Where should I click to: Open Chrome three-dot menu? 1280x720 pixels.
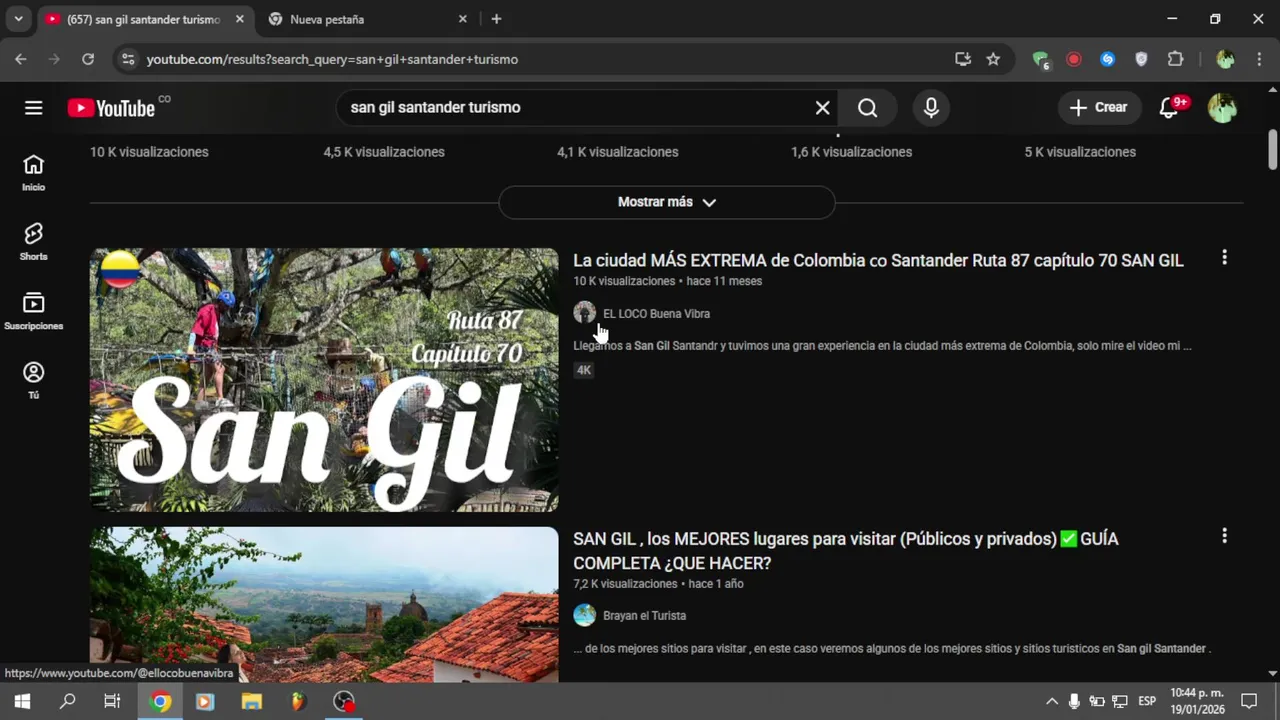[1259, 59]
